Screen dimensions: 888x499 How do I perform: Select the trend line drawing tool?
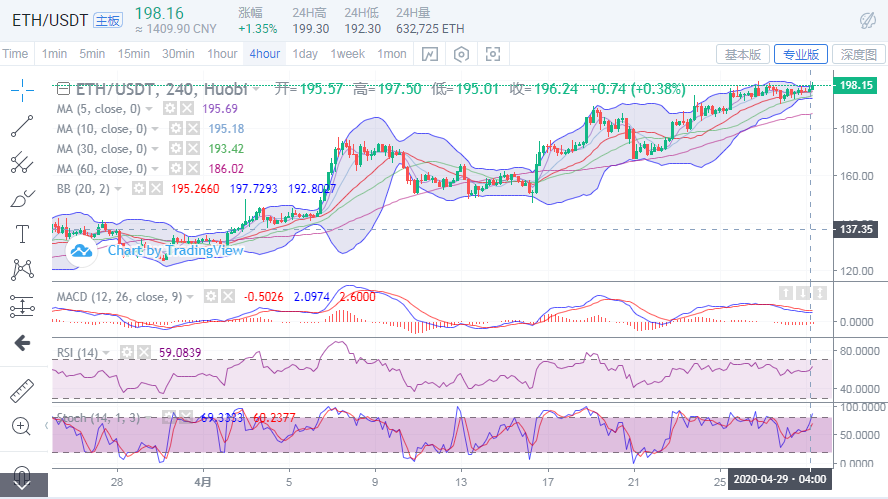[x=22, y=126]
